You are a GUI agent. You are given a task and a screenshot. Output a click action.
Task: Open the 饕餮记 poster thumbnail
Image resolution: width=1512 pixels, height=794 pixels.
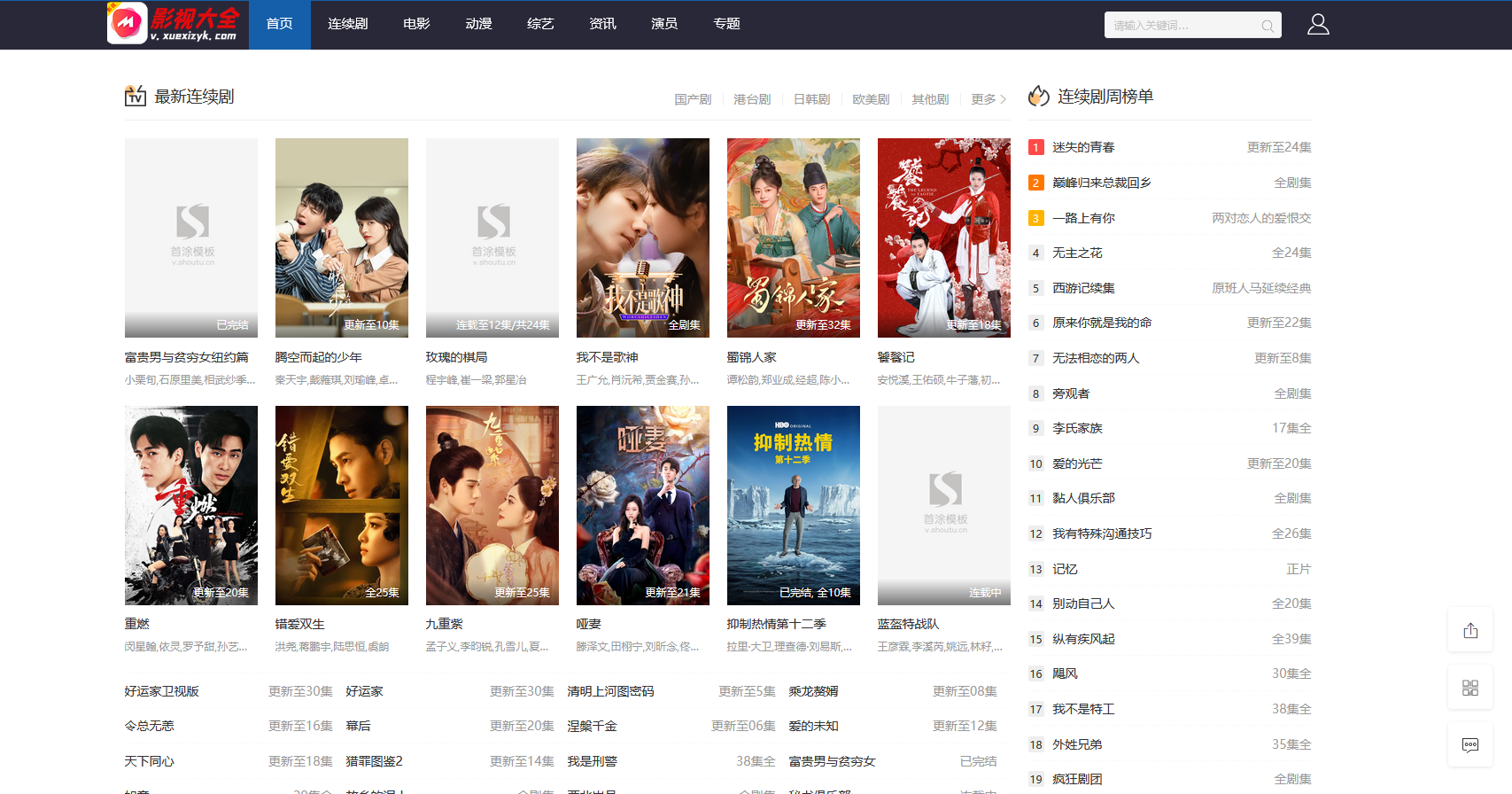[944, 237]
